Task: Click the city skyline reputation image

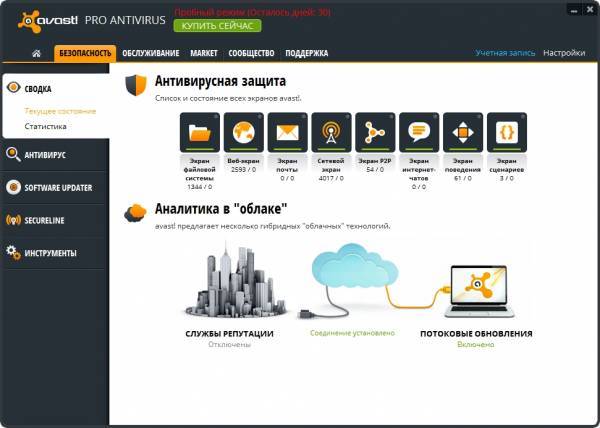Action: click(x=235, y=282)
